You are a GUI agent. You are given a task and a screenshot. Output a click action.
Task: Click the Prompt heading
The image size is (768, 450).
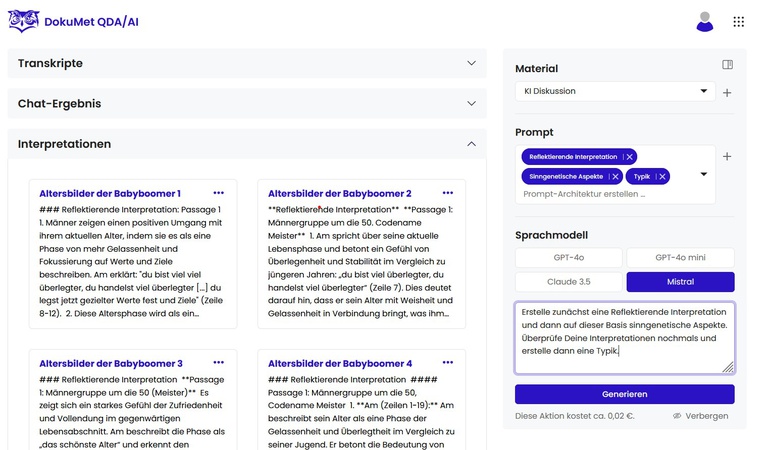pyautogui.click(x=534, y=132)
